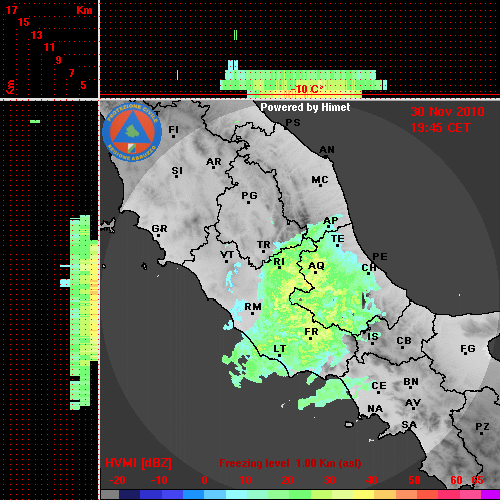Click the blue 0 dBZ color swatch
Image resolution: width=500 pixels, height=500 pixels.
click(193, 494)
